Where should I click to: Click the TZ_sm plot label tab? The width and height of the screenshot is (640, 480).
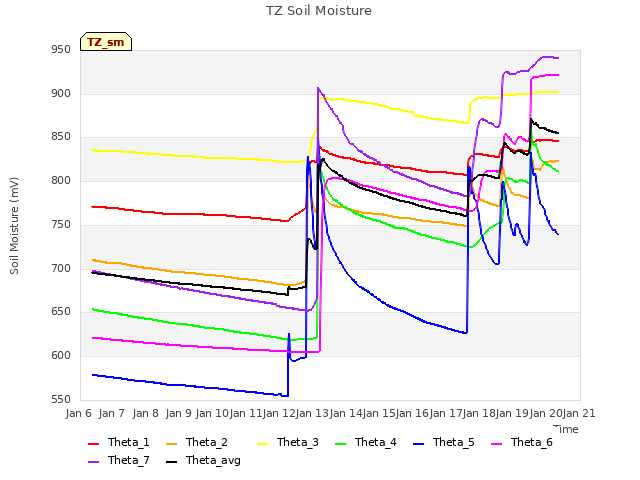[106, 42]
